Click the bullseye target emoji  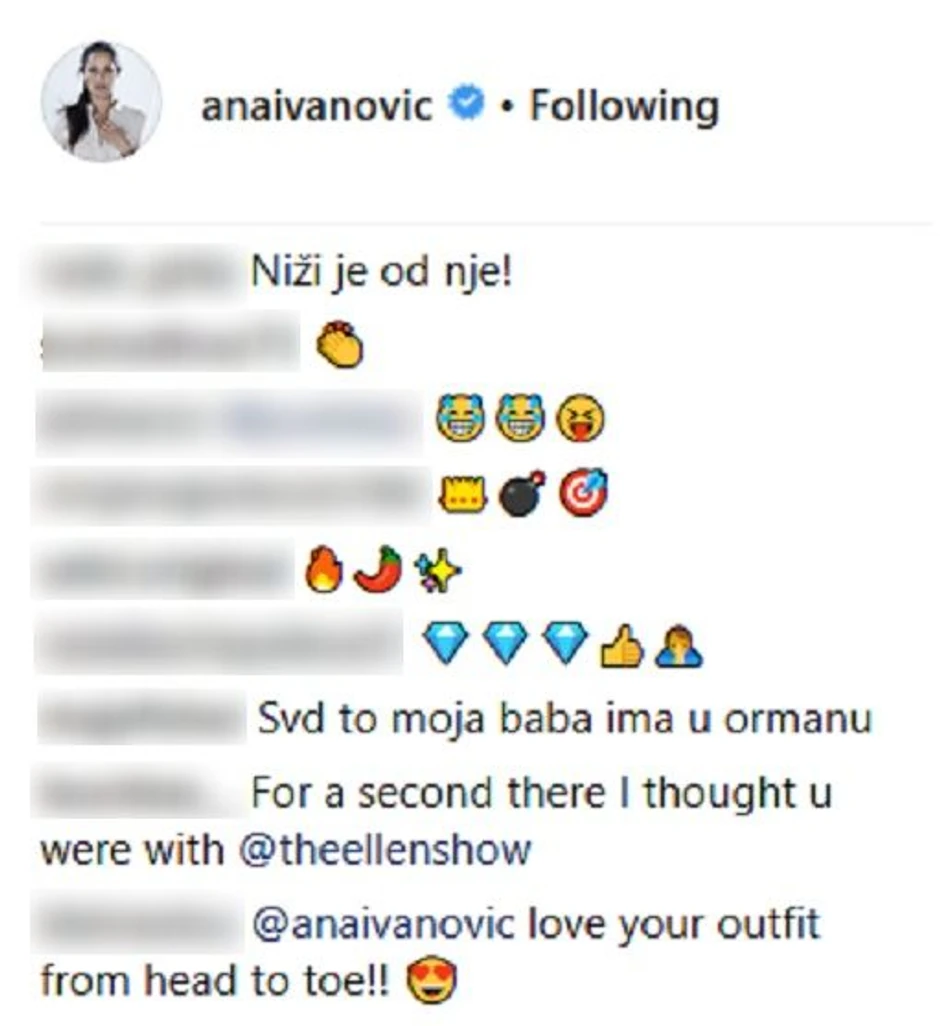[x=583, y=493]
